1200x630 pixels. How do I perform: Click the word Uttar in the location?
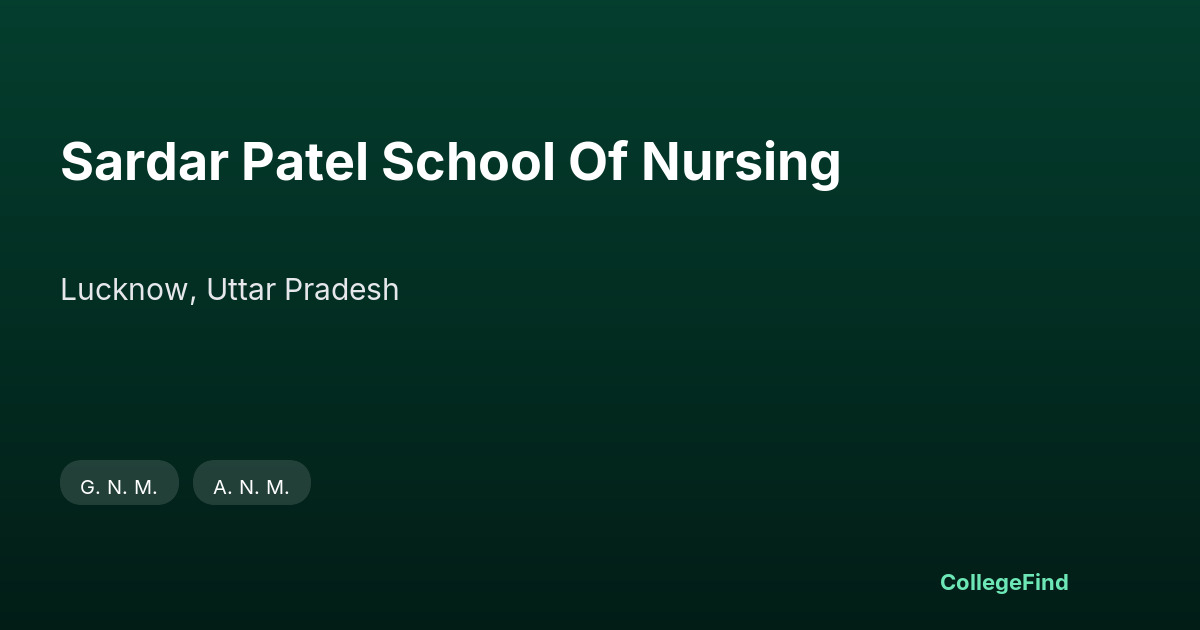pyautogui.click(x=241, y=290)
